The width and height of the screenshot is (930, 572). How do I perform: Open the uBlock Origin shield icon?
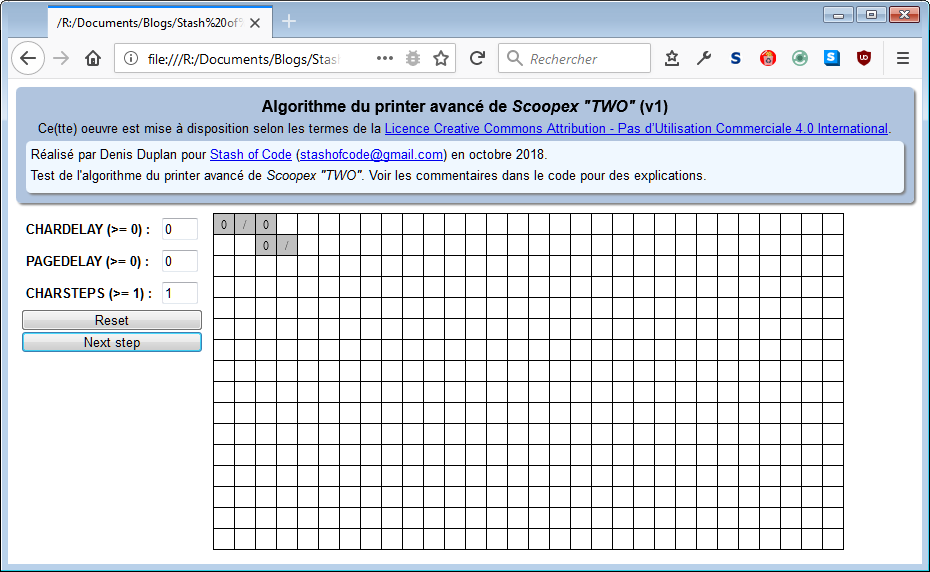coord(864,58)
